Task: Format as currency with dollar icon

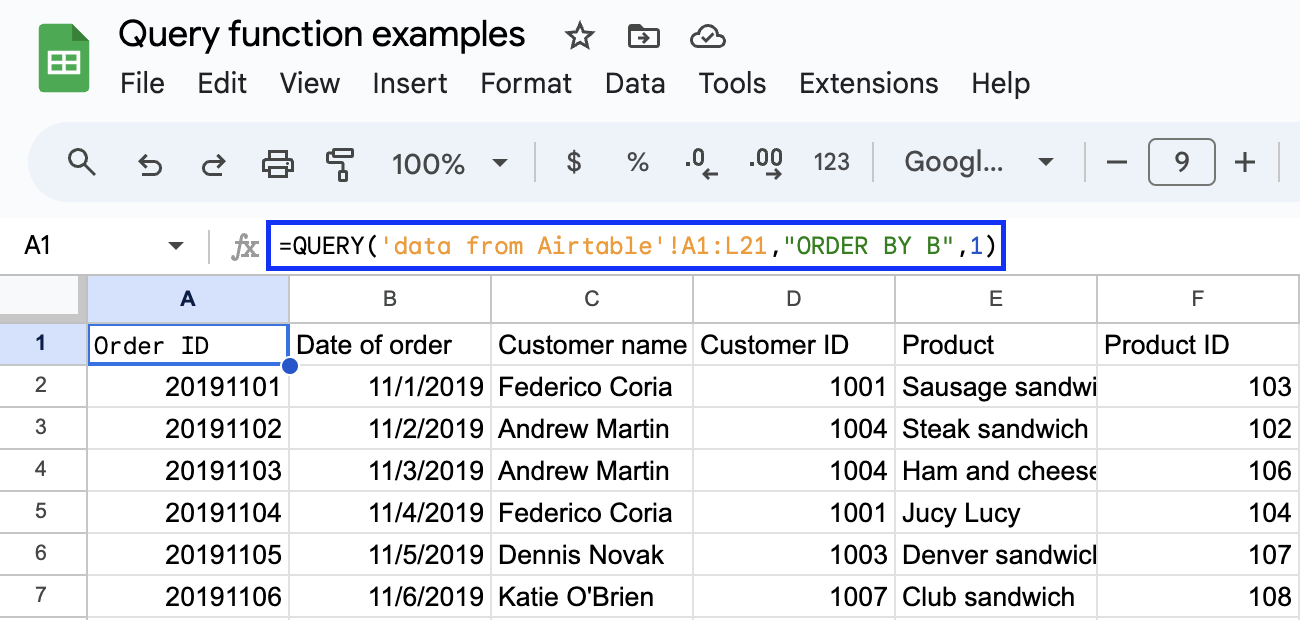Action: 573,162
